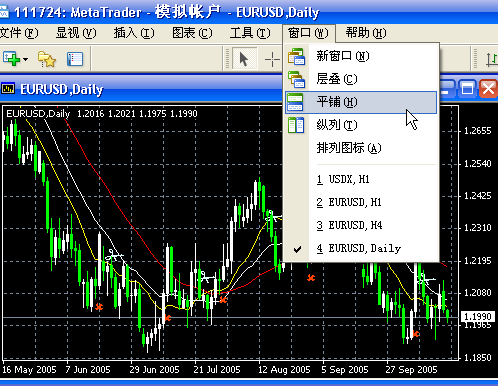Select checked window 4 EURUSD,Daily
Viewport: 498px width, 386px height.
[x=361, y=248]
